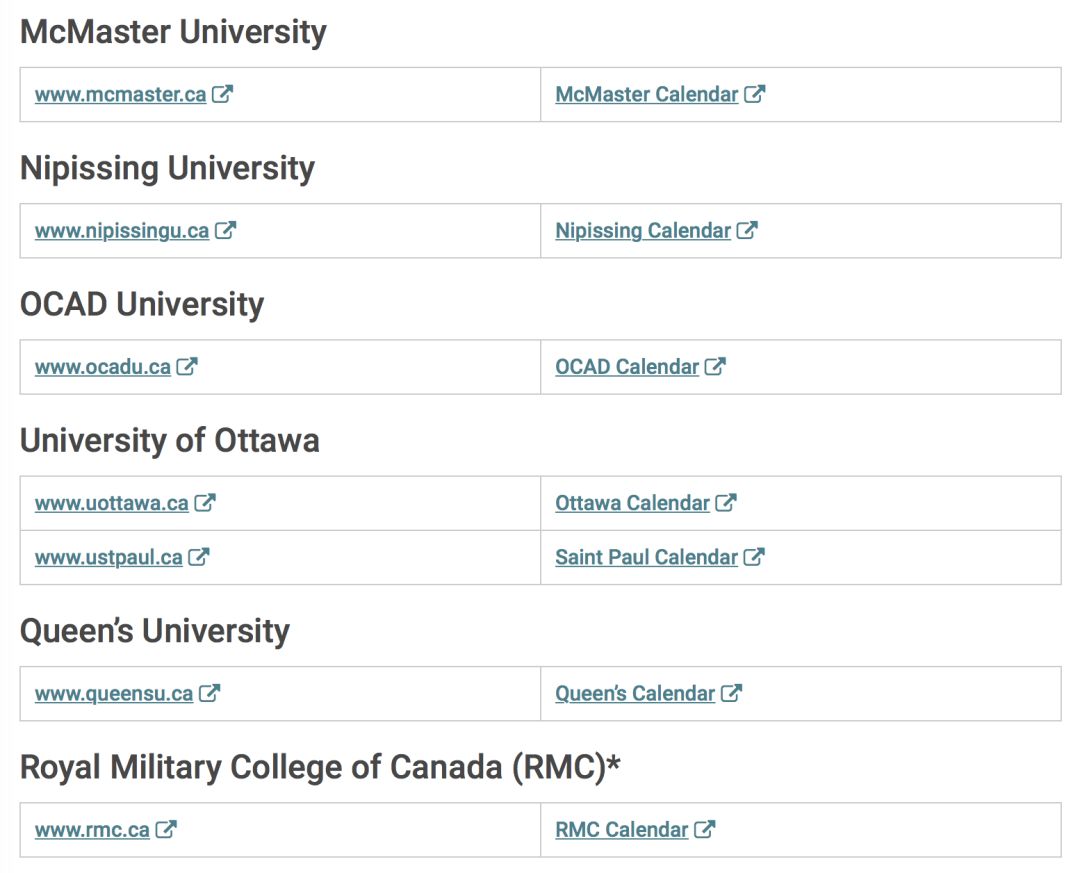1080x873 pixels.
Task: Click external-link icon beside www.mcmaster.ca
Action: [x=222, y=94]
